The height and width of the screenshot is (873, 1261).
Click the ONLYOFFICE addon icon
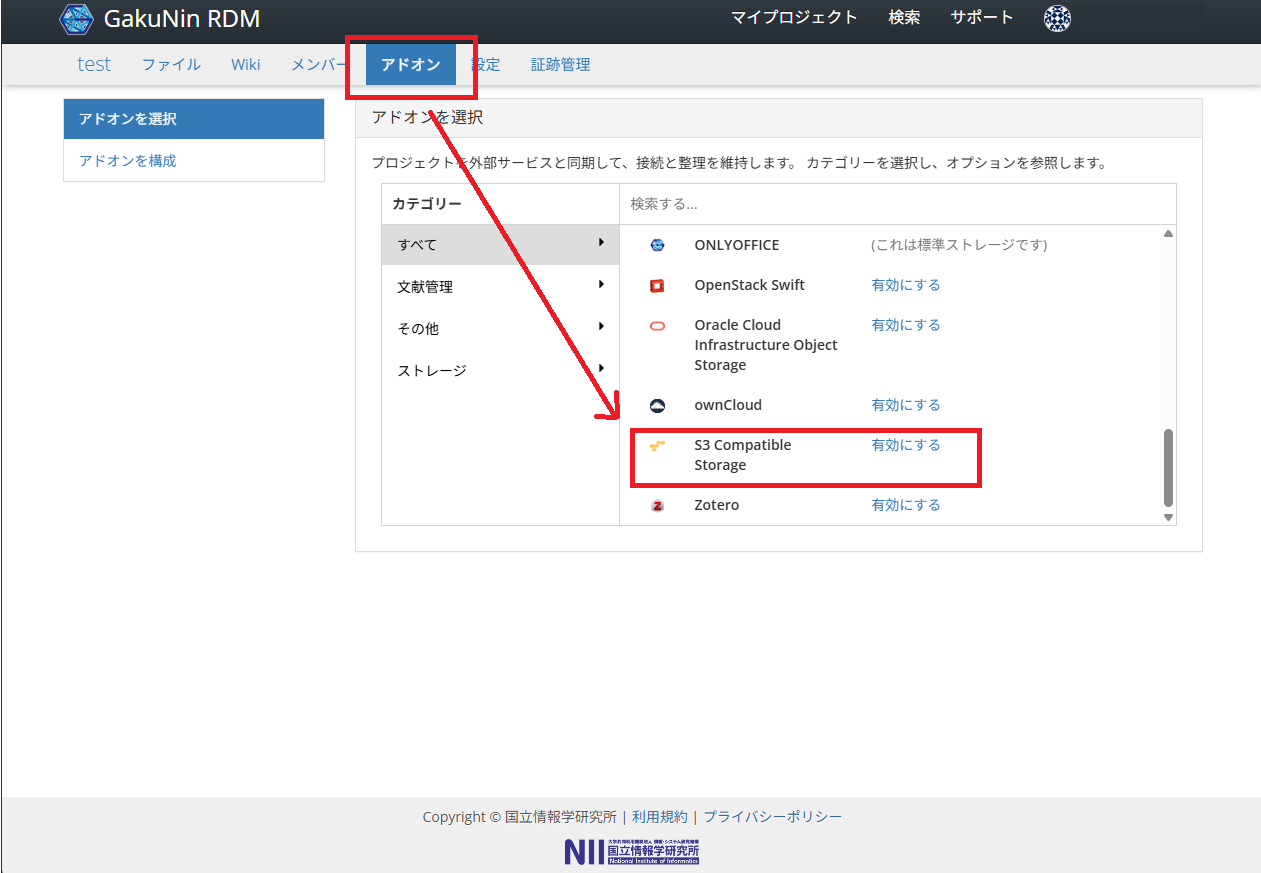(x=657, y=245)
